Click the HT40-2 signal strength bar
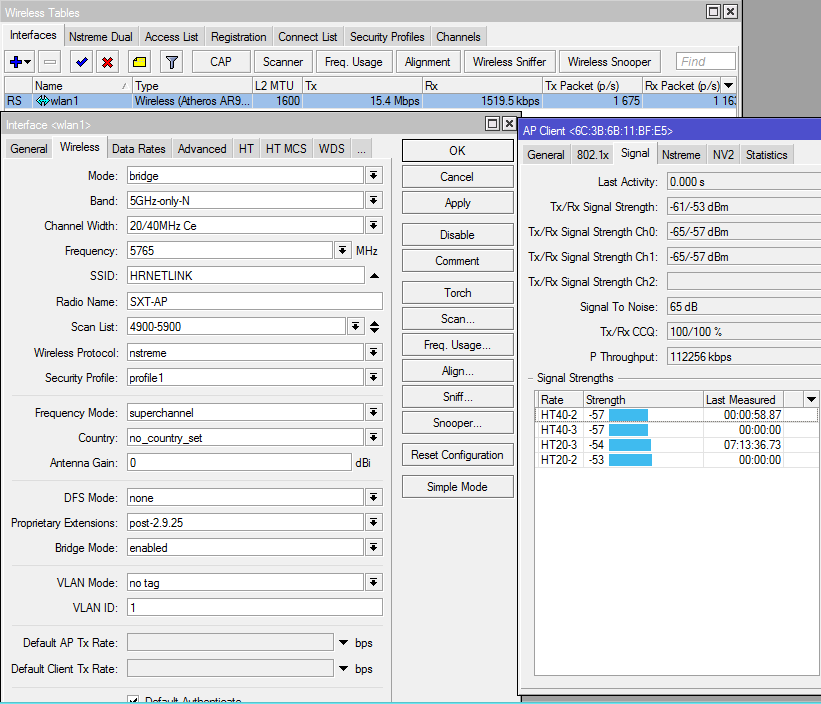The width and height of the screenshot is (821, 704). click(628, 415)
